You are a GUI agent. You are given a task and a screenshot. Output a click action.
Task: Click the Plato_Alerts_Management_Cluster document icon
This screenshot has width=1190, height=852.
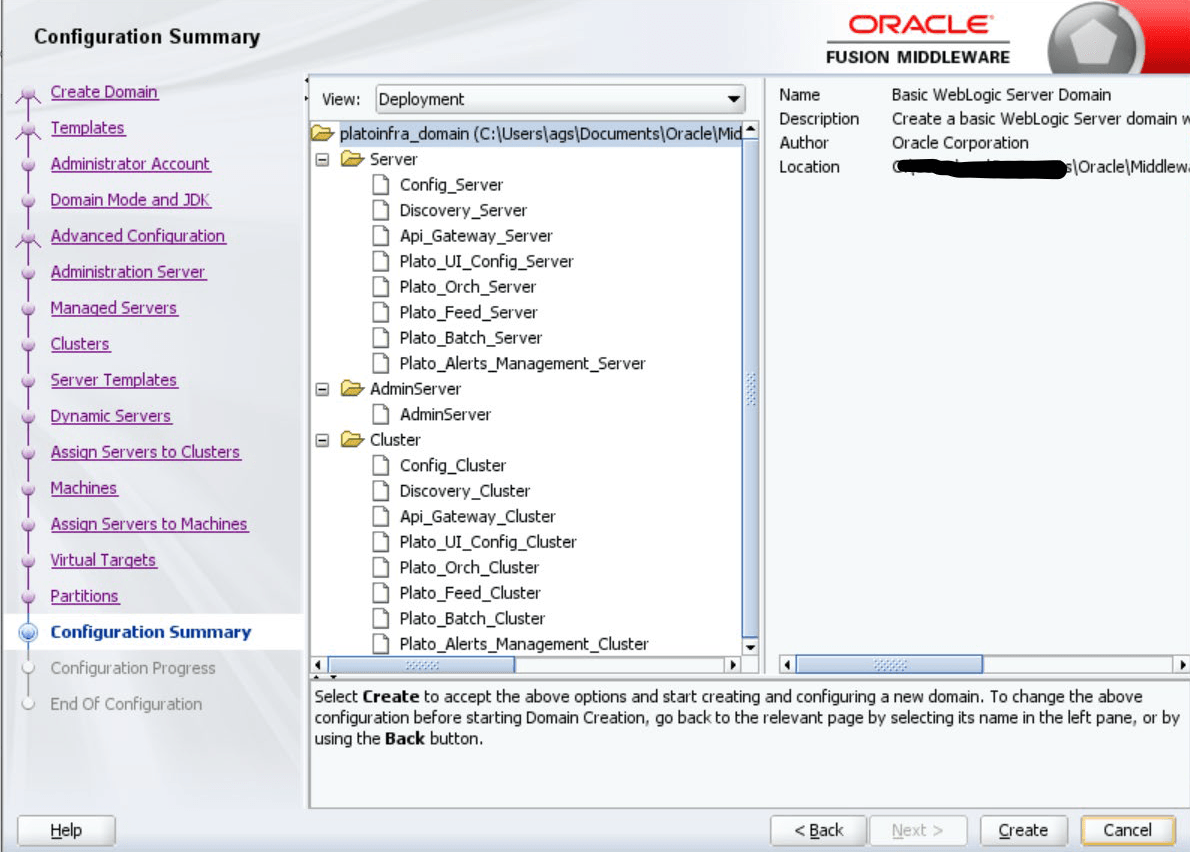(381, 643)
